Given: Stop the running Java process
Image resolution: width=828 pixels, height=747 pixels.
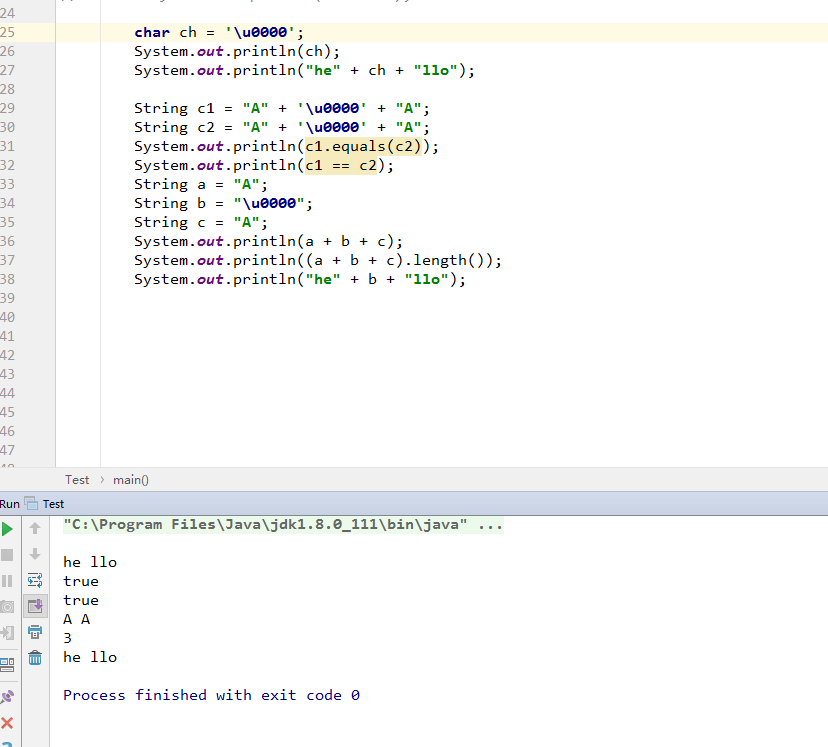Looking at the screenshot, I should [x=7, y=556].
